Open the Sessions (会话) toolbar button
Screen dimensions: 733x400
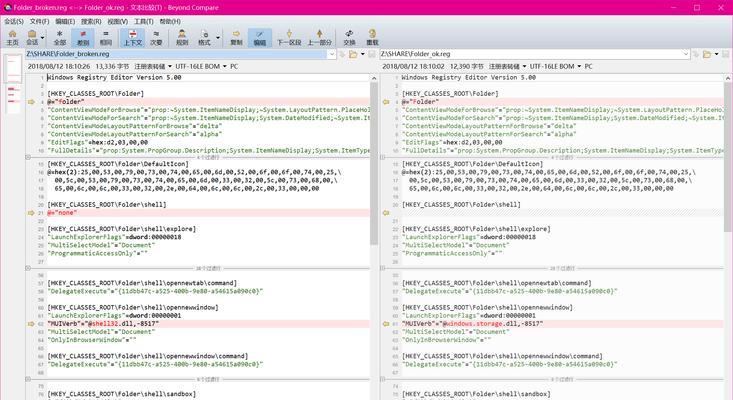[32, 37]
